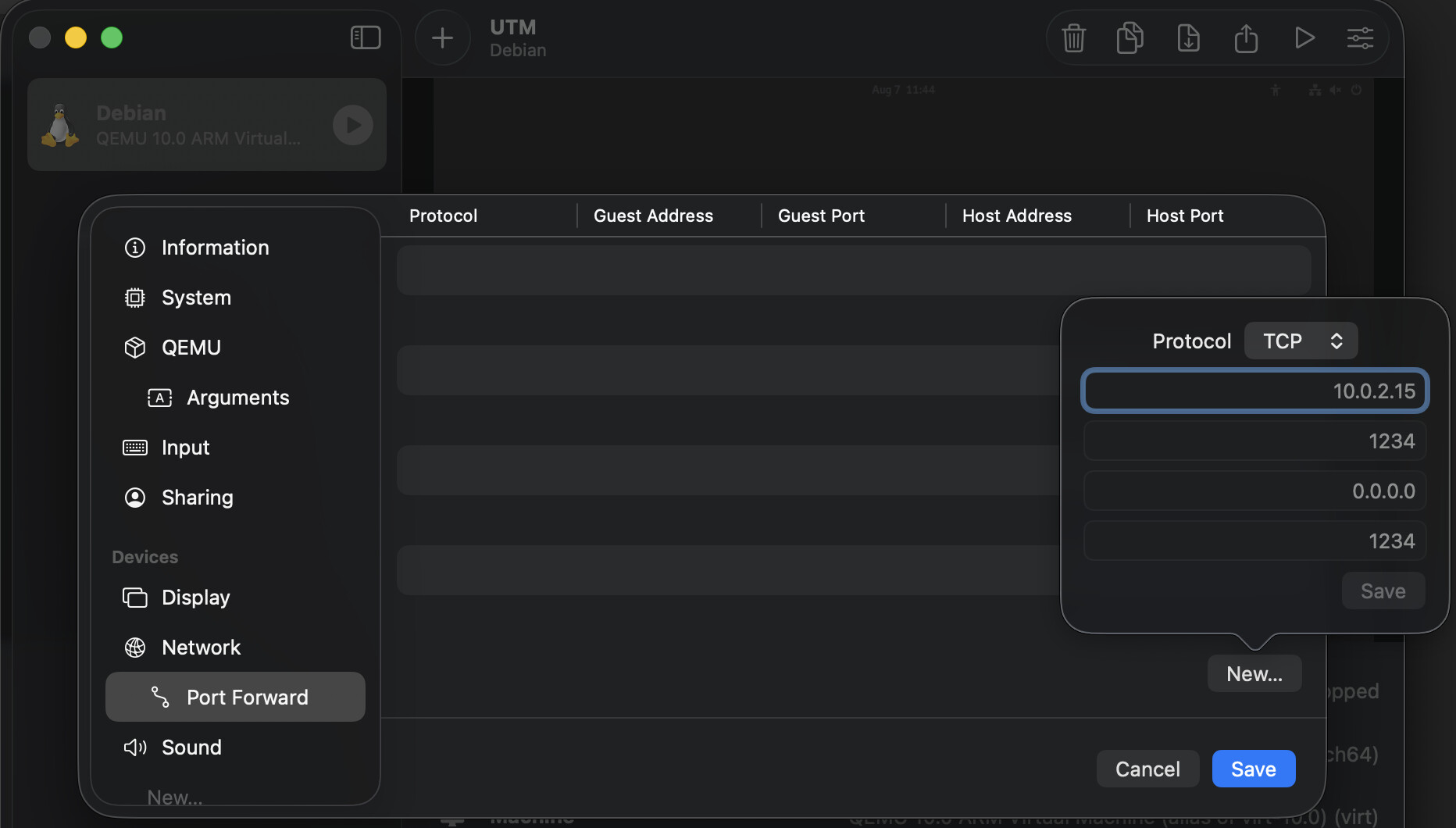This screenshot has width=1456, height=828.
Task: Clone the VM with the copy icon
Action: 1130,37
